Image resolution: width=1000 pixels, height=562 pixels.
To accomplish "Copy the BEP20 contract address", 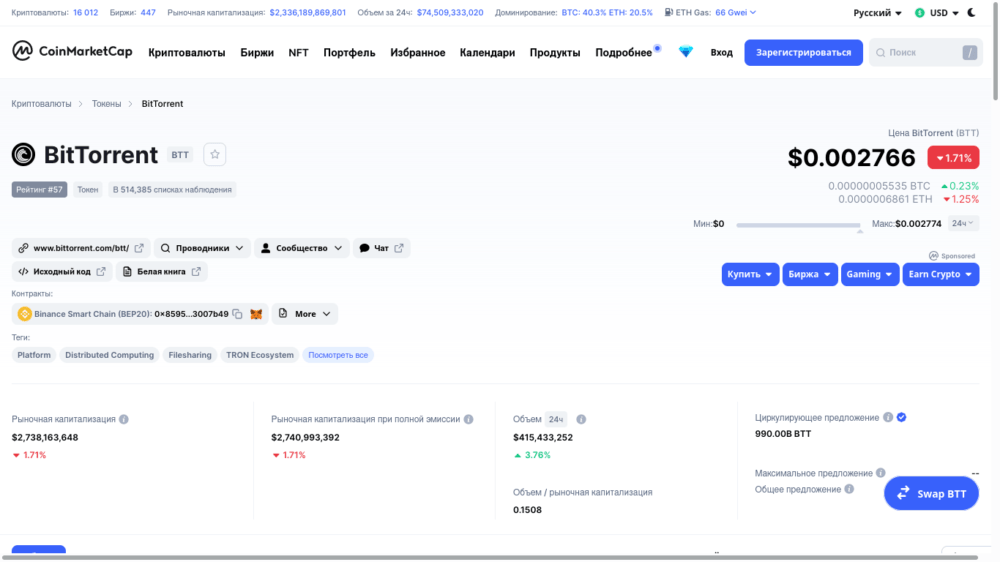I will click(238, 314).
